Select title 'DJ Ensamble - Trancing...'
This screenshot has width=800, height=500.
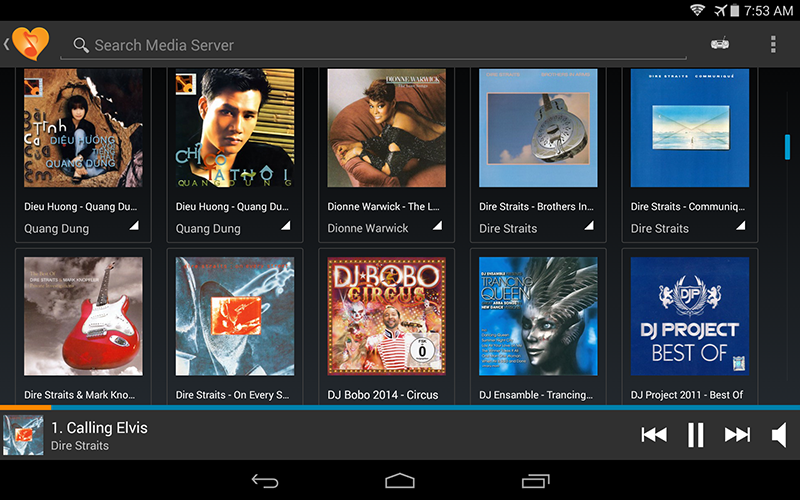[x=536, y=395]
